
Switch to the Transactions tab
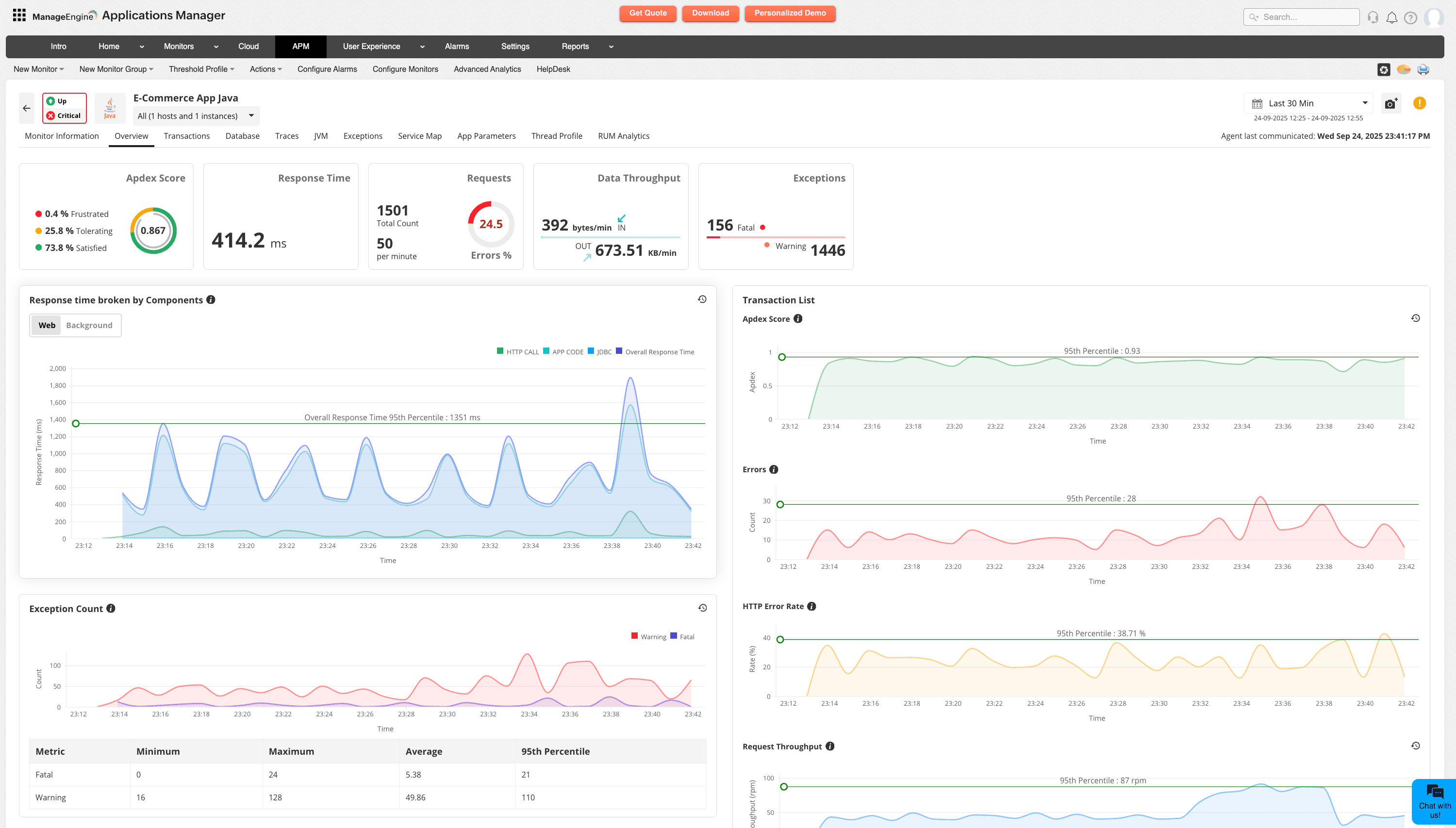click(x=187, y=136)
